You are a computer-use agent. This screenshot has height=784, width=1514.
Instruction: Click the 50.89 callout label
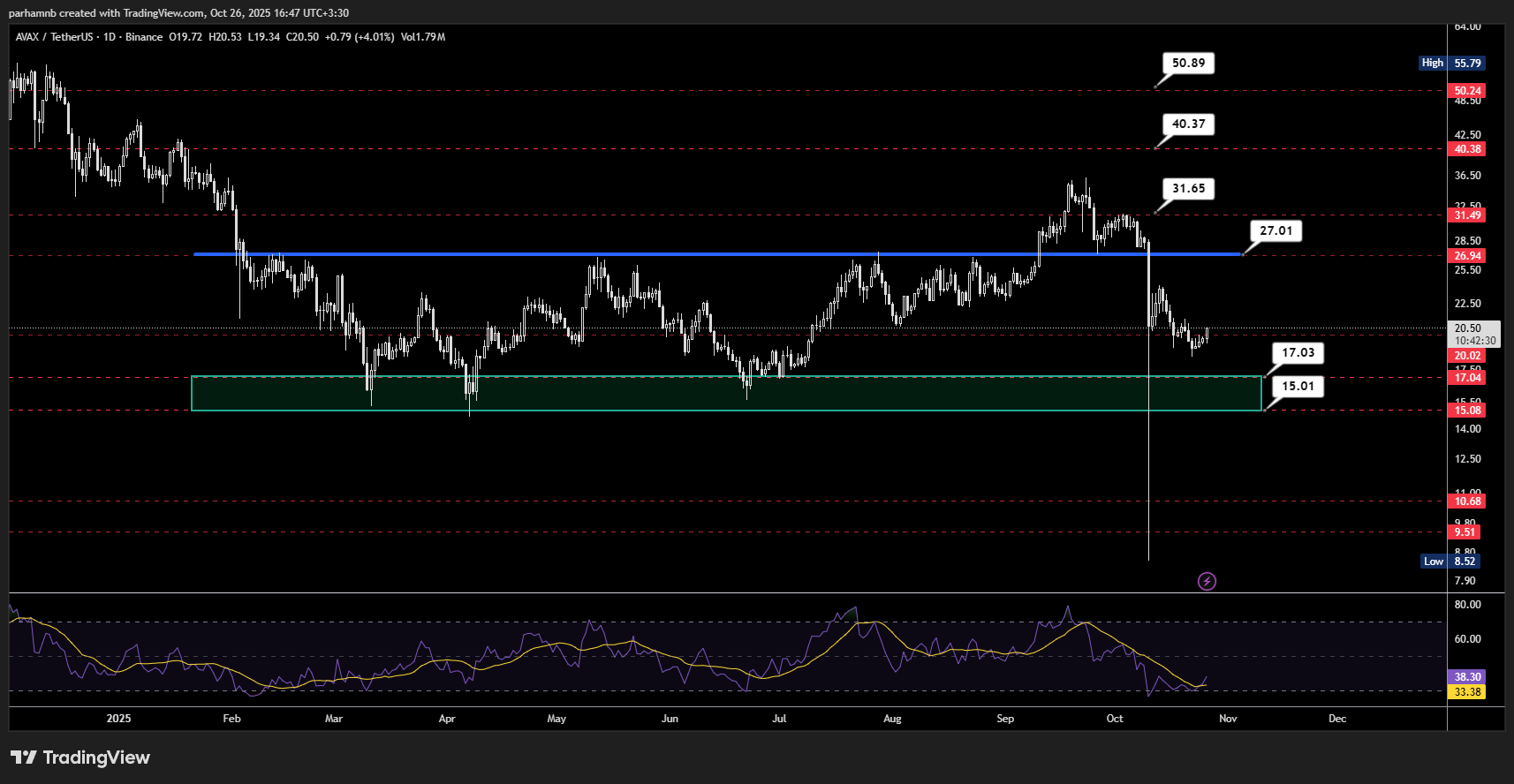click(x=1188, y=64)
